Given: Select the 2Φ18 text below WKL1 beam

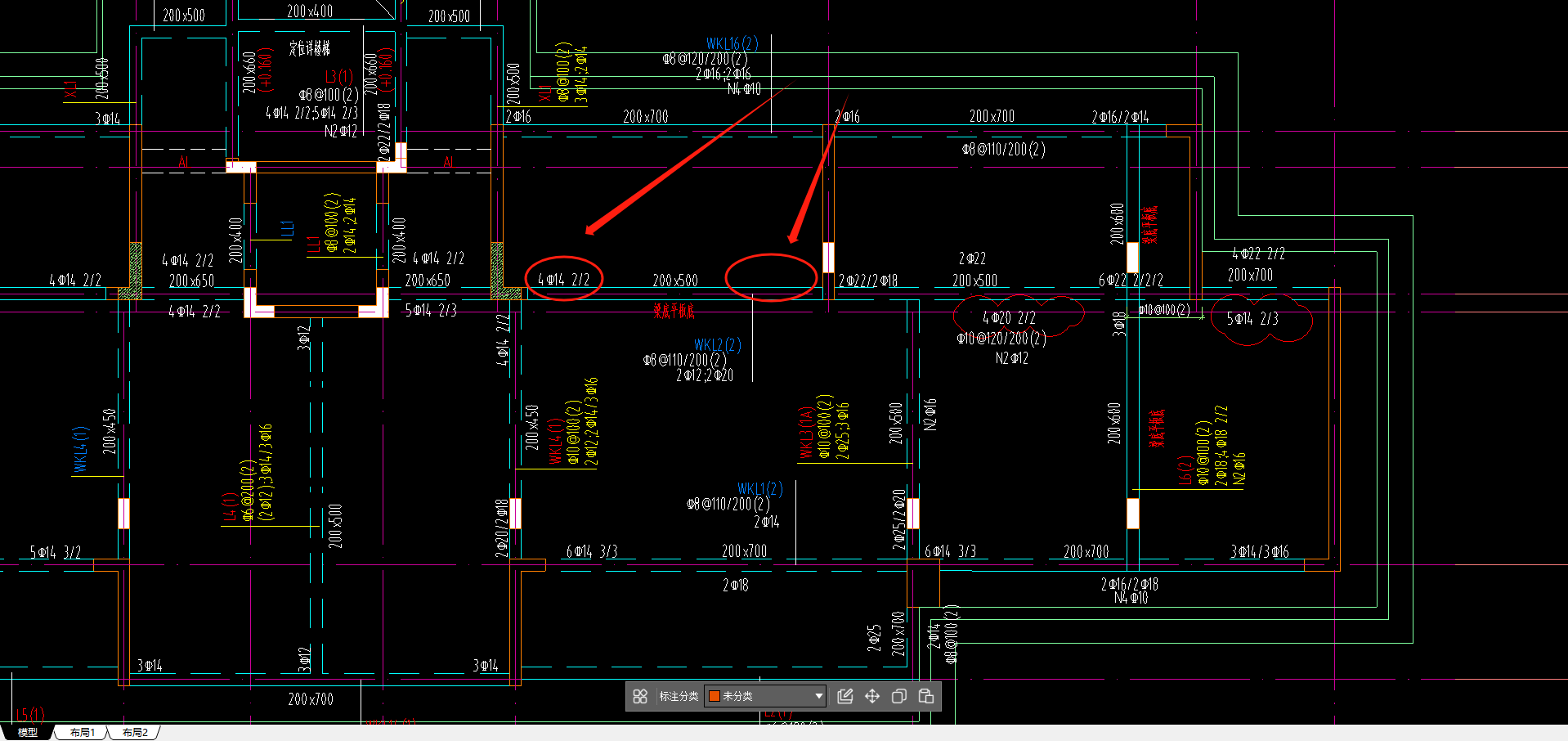Looking at the screenshot, I should point(735,585).
